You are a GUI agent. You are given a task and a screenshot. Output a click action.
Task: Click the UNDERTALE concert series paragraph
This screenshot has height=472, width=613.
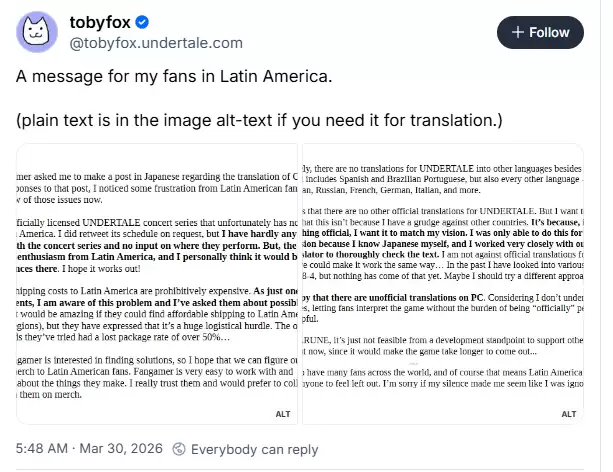click(157, 228)
